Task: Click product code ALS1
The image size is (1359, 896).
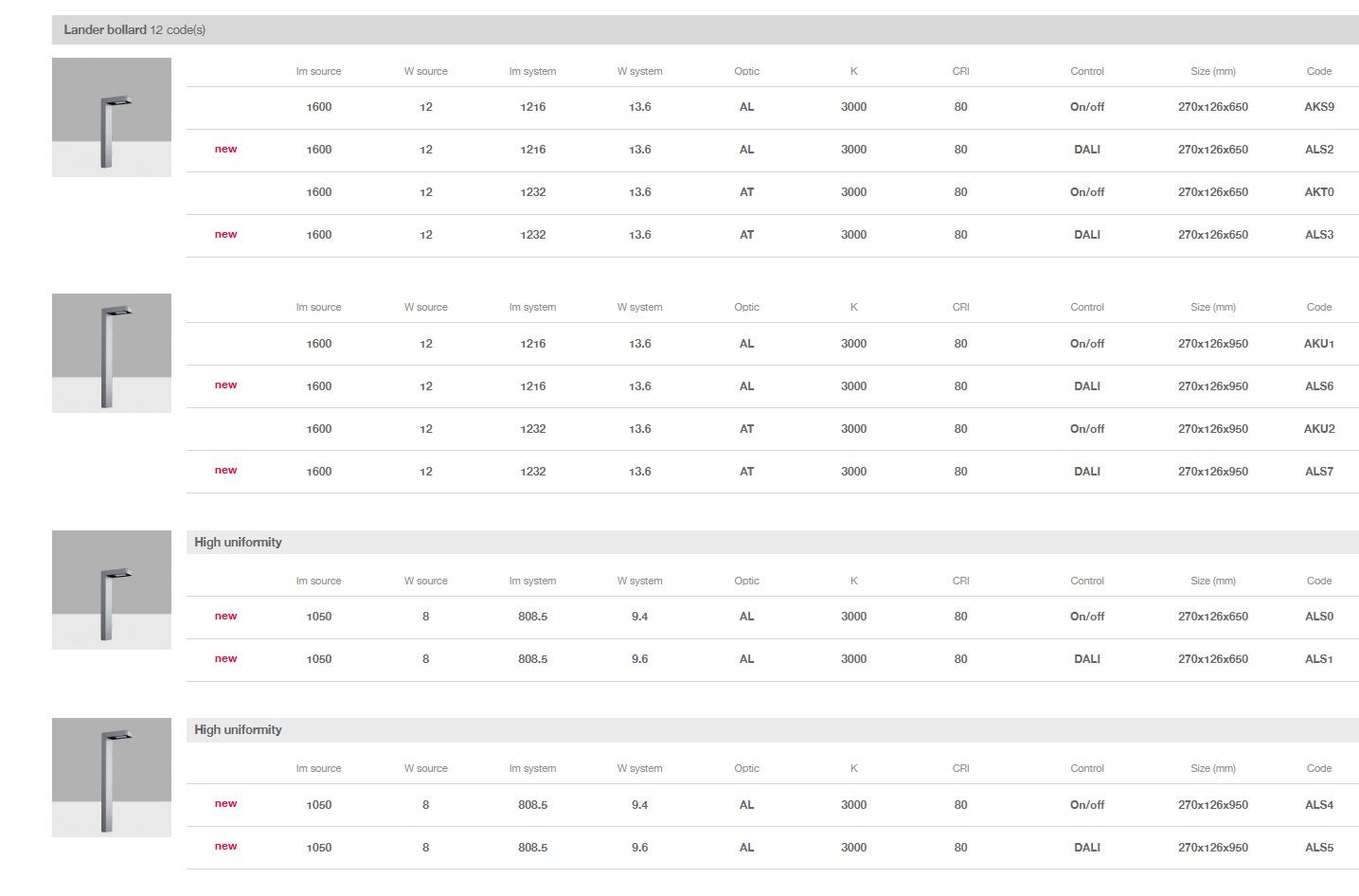Action: coord(1318,659)
